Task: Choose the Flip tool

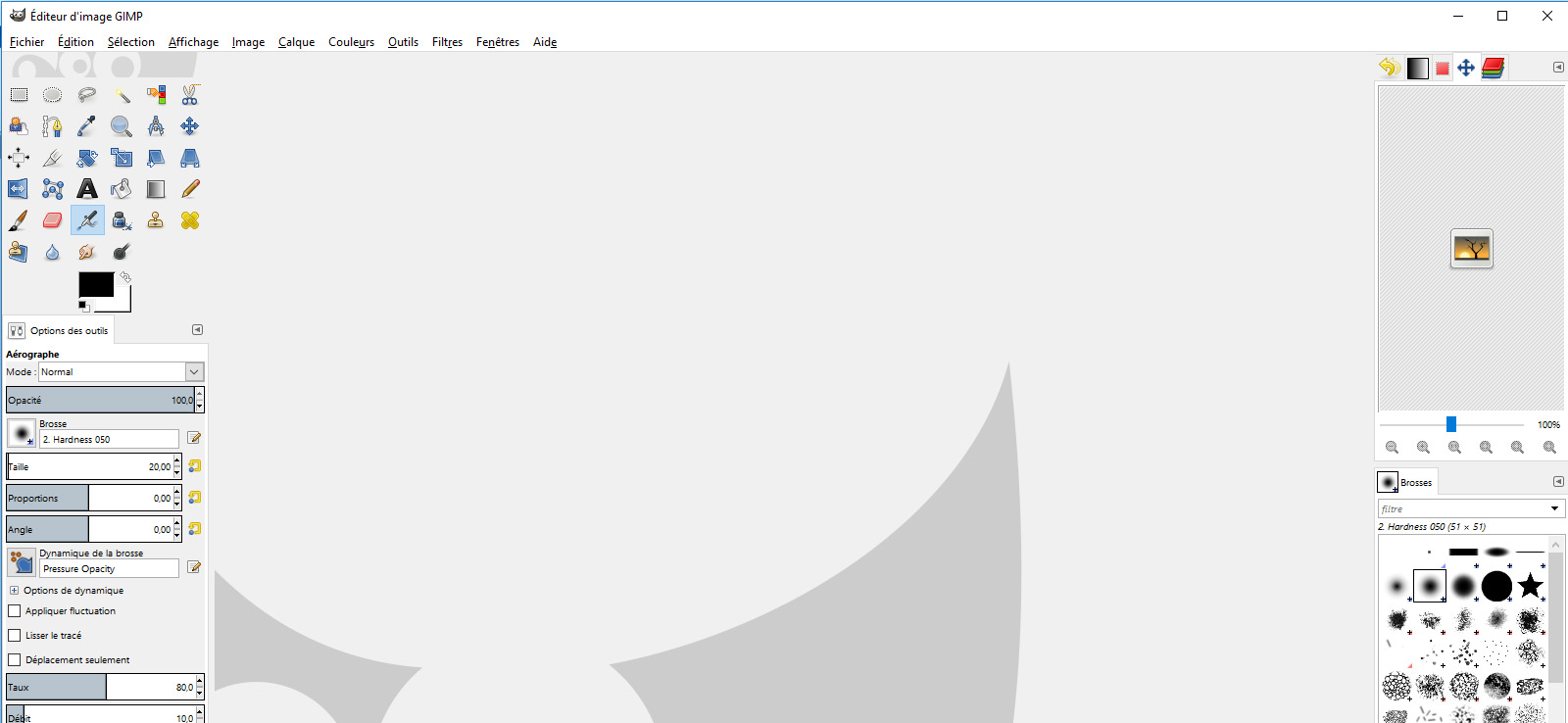Action: 19,189
